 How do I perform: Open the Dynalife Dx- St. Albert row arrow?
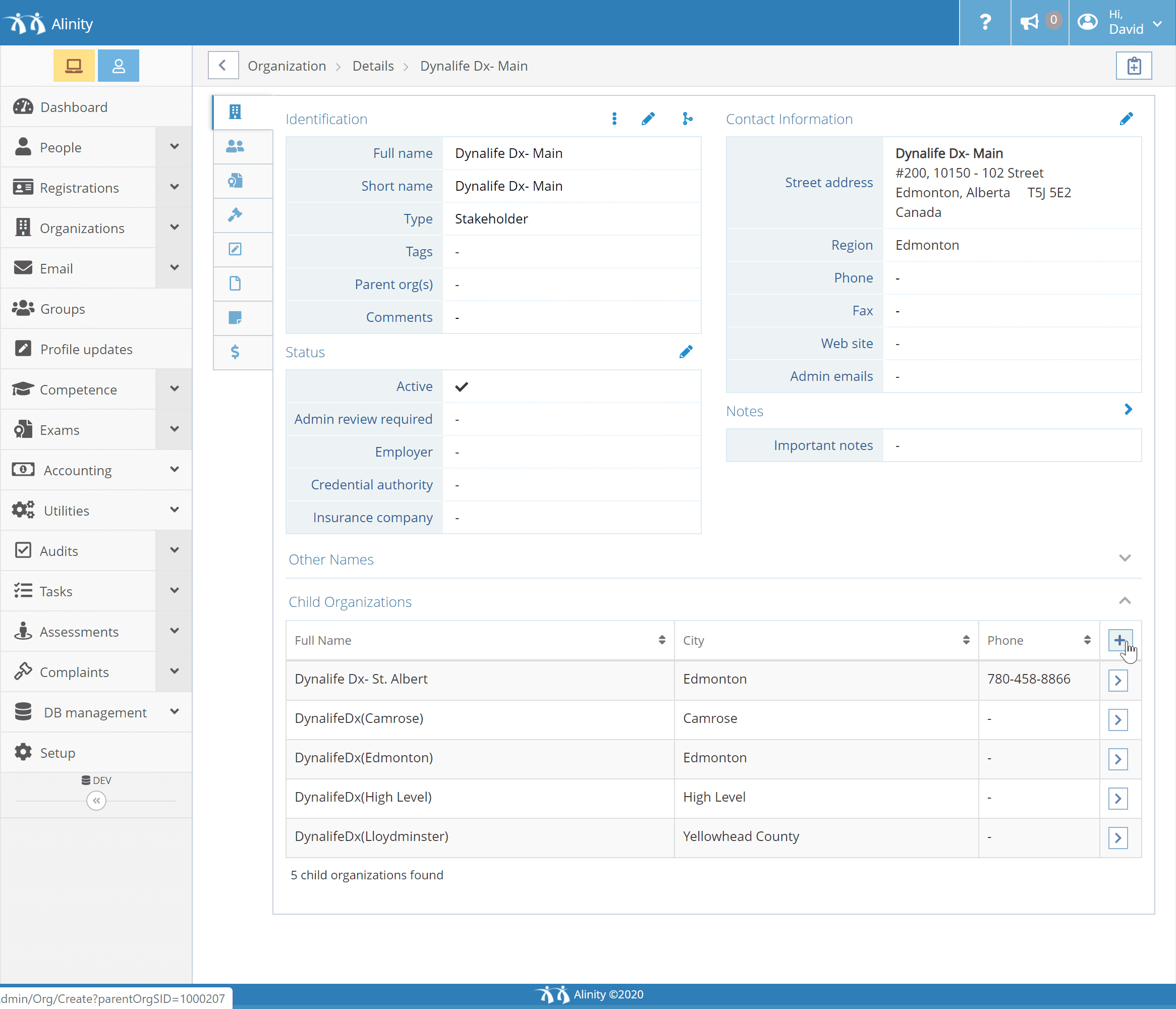pyautogui.click(x=1118, y=680)
